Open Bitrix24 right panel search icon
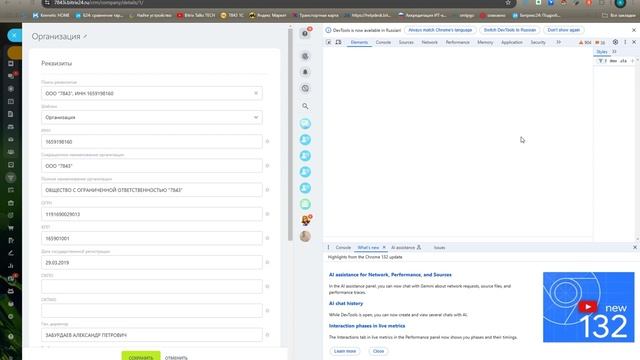This screenshot has height=360, width=640. [x=305, y=106]
